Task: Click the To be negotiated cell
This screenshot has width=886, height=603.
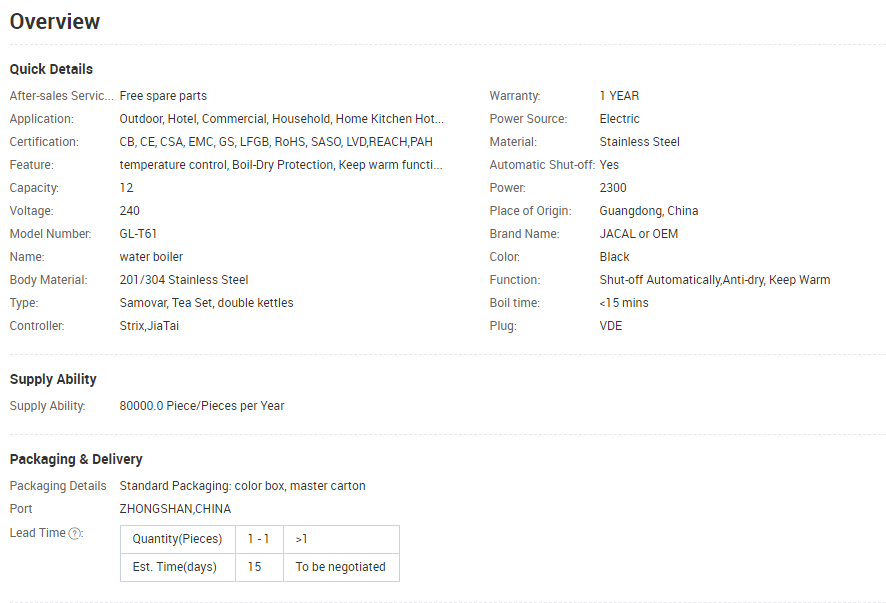Action: (x=340, y=567)
